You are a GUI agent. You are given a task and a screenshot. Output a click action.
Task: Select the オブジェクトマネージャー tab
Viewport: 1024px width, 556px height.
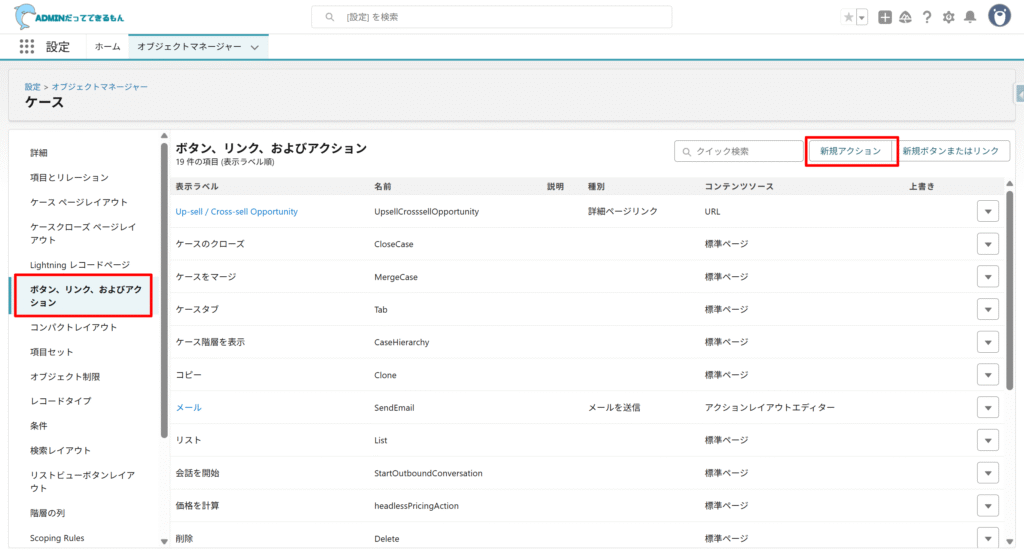(x=189, y=46)
